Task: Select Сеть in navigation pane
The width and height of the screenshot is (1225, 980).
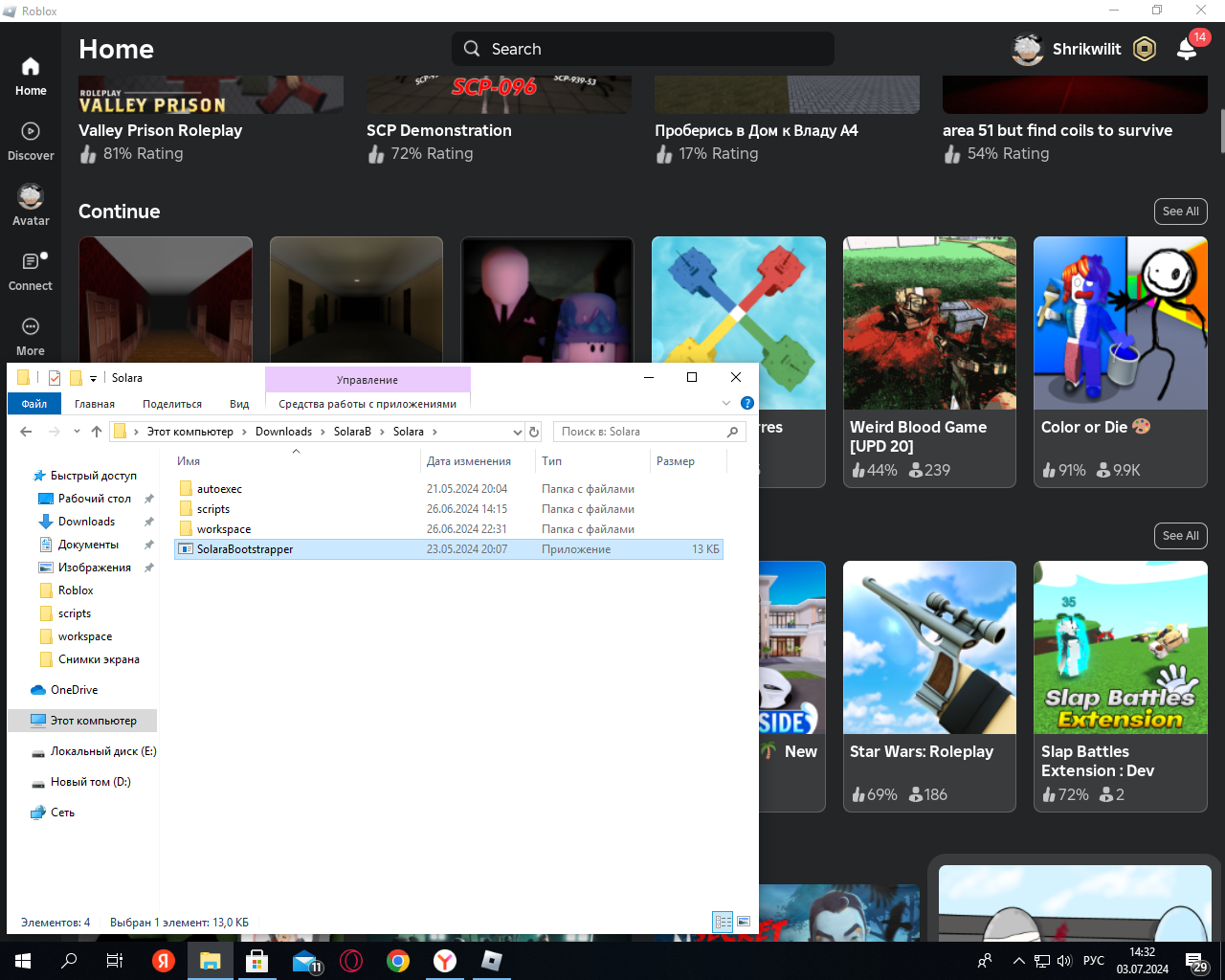Action: click(62, 813)
